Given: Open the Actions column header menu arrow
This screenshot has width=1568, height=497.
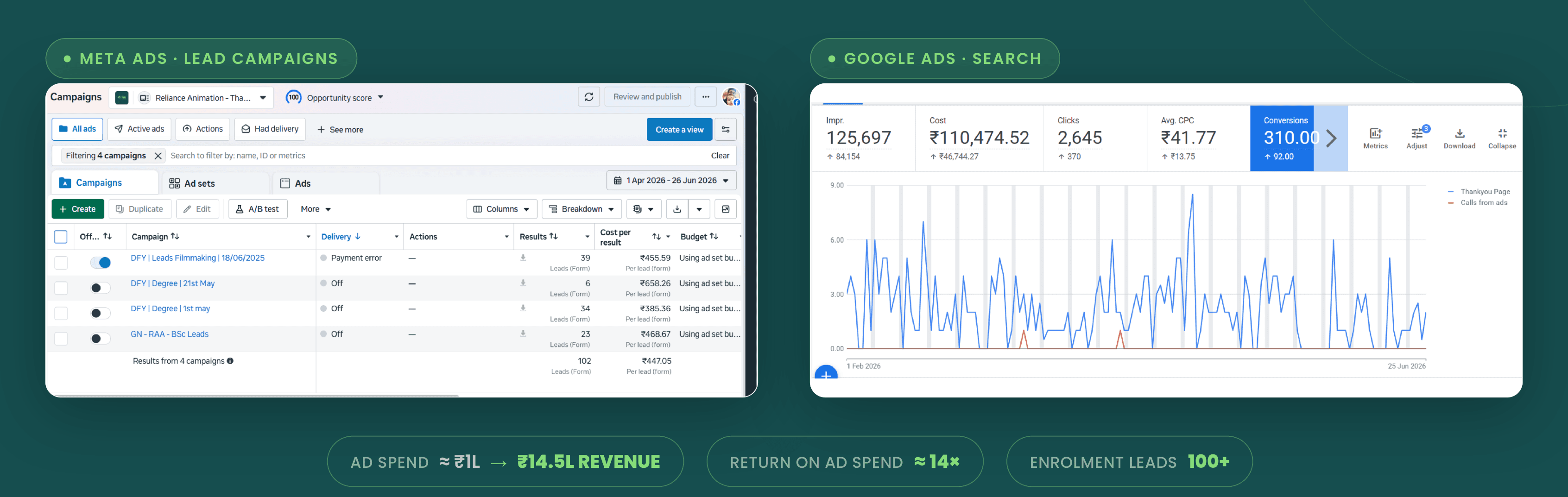Looking at the screenshot, I should [x=506, y=237].
